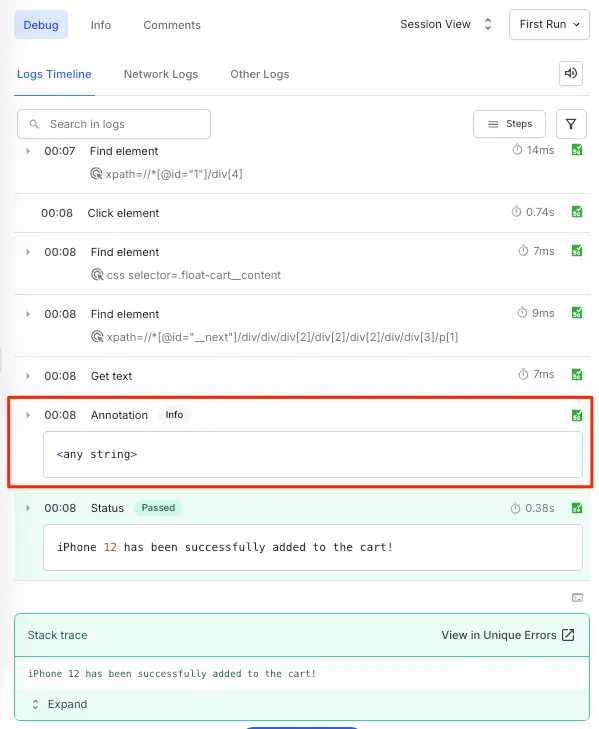Open the Session View selector
The height and width of the screenshot is (729, 599).
tap(446, 24)
